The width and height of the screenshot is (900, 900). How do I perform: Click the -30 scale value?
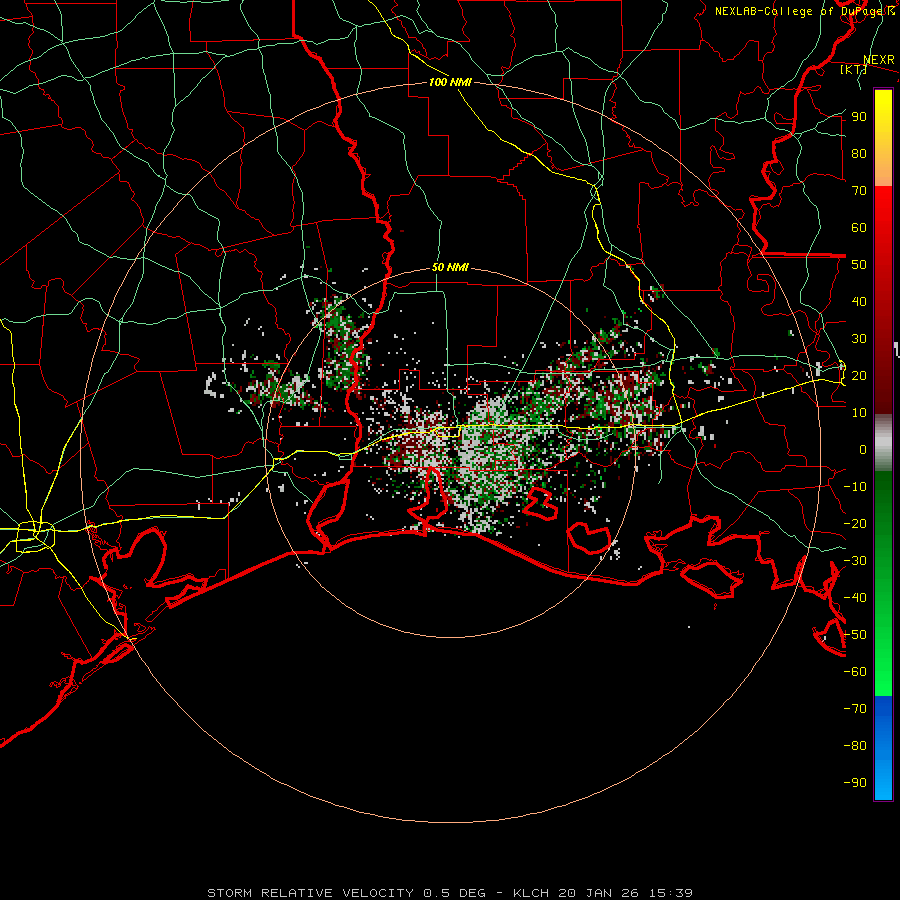click(x=855, y=561)
